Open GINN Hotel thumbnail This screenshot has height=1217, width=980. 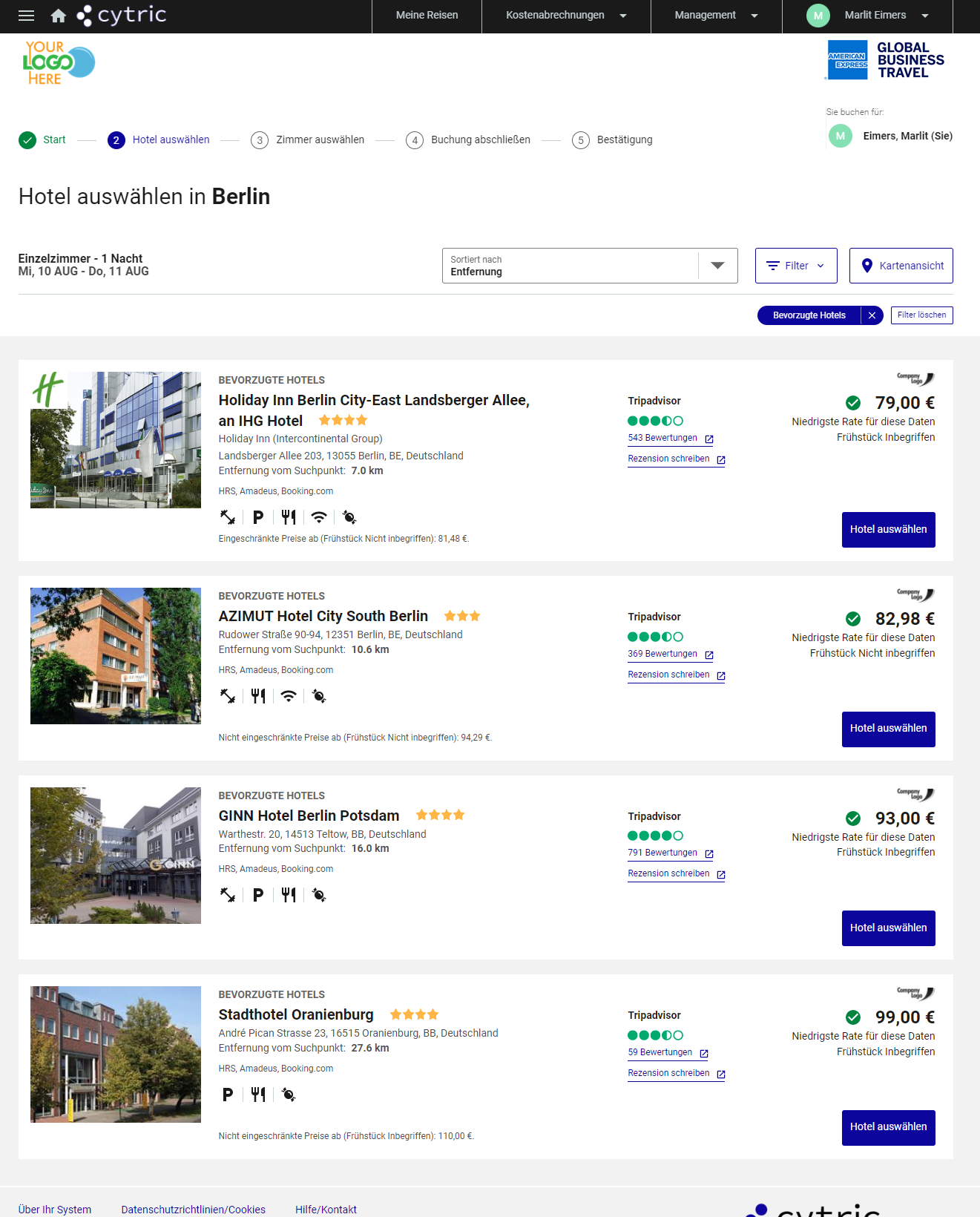[116, 856]
